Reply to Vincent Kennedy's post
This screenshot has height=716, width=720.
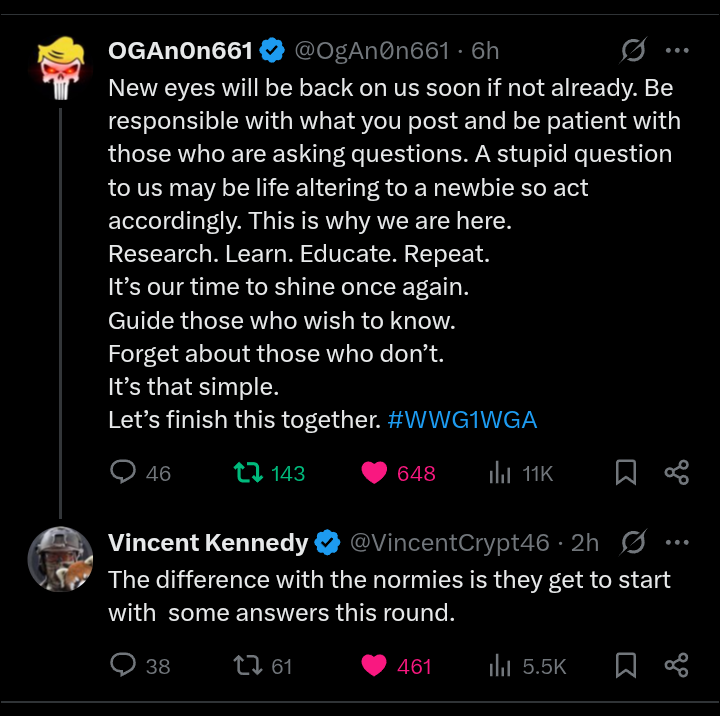click(123, 665)
